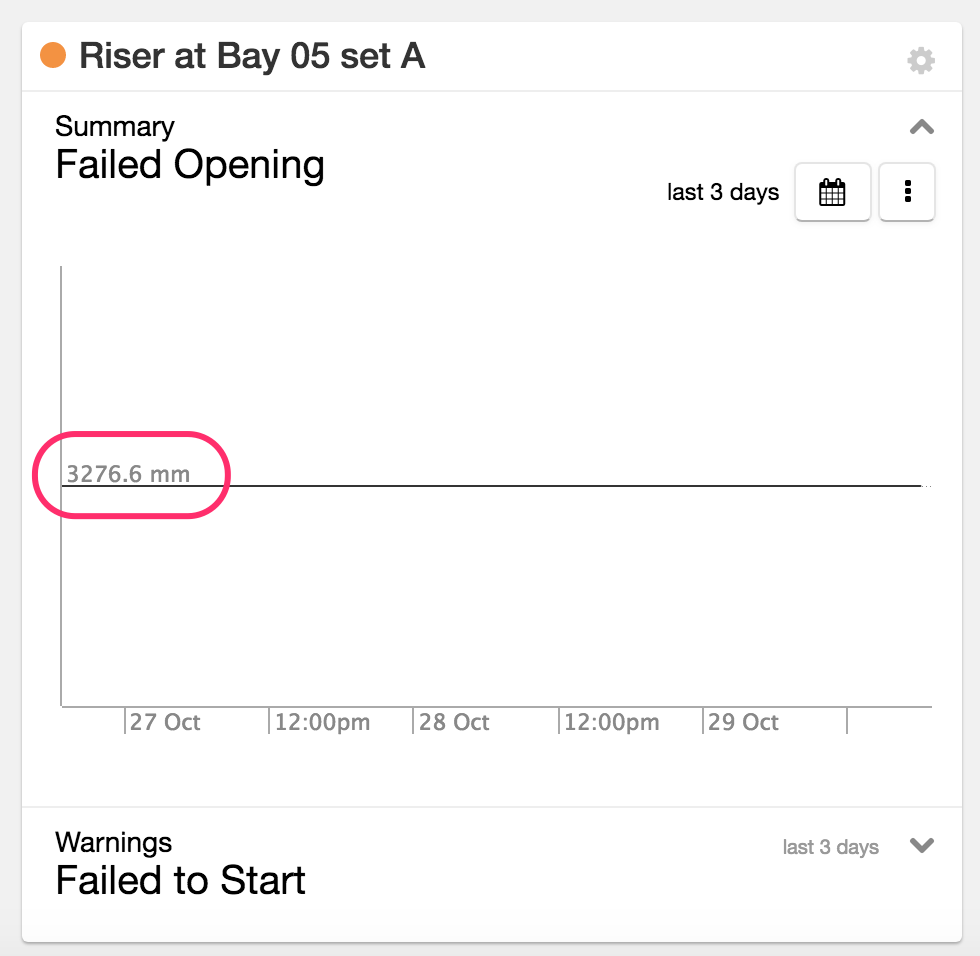Image resolution: width=980 pixels, height=956 pixels.
Task: Click the 28 Oct tick on the timeline
Action: point(453,722)
